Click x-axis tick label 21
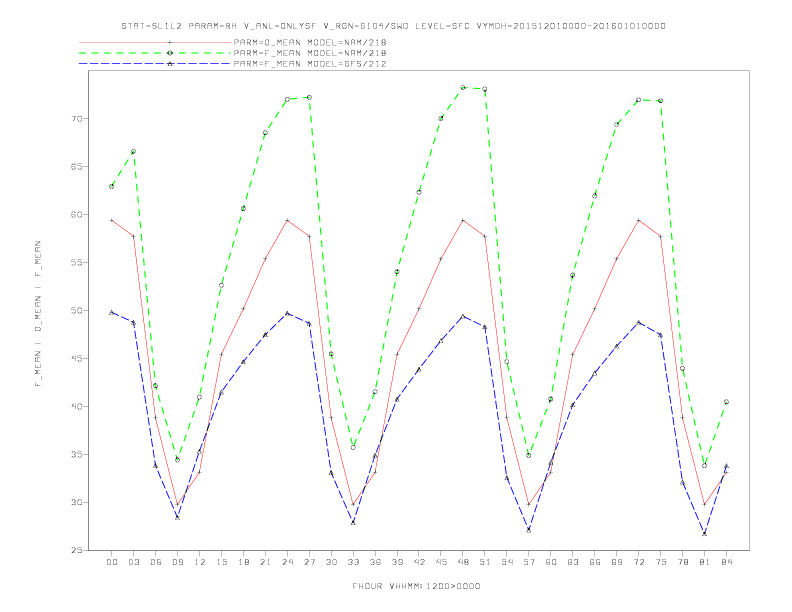The height and width of the screenshot is (612, 792). pyautogui.click(x=265, y=562)
